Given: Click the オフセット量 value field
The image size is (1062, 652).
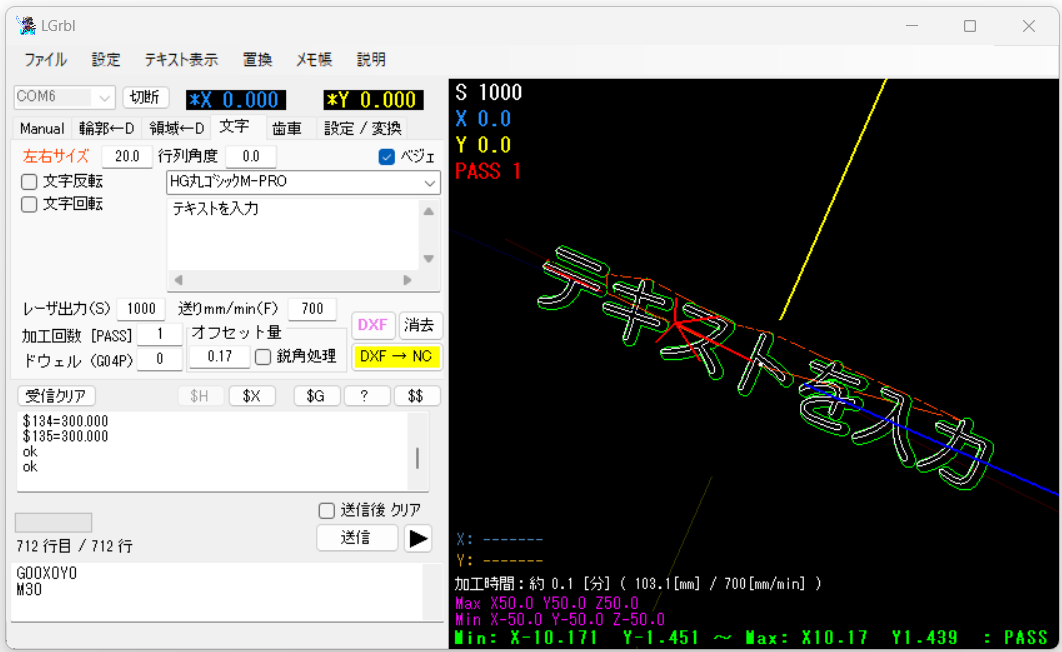Looking at the screenshot, I should pyautogui.click(x=219, y=356).
